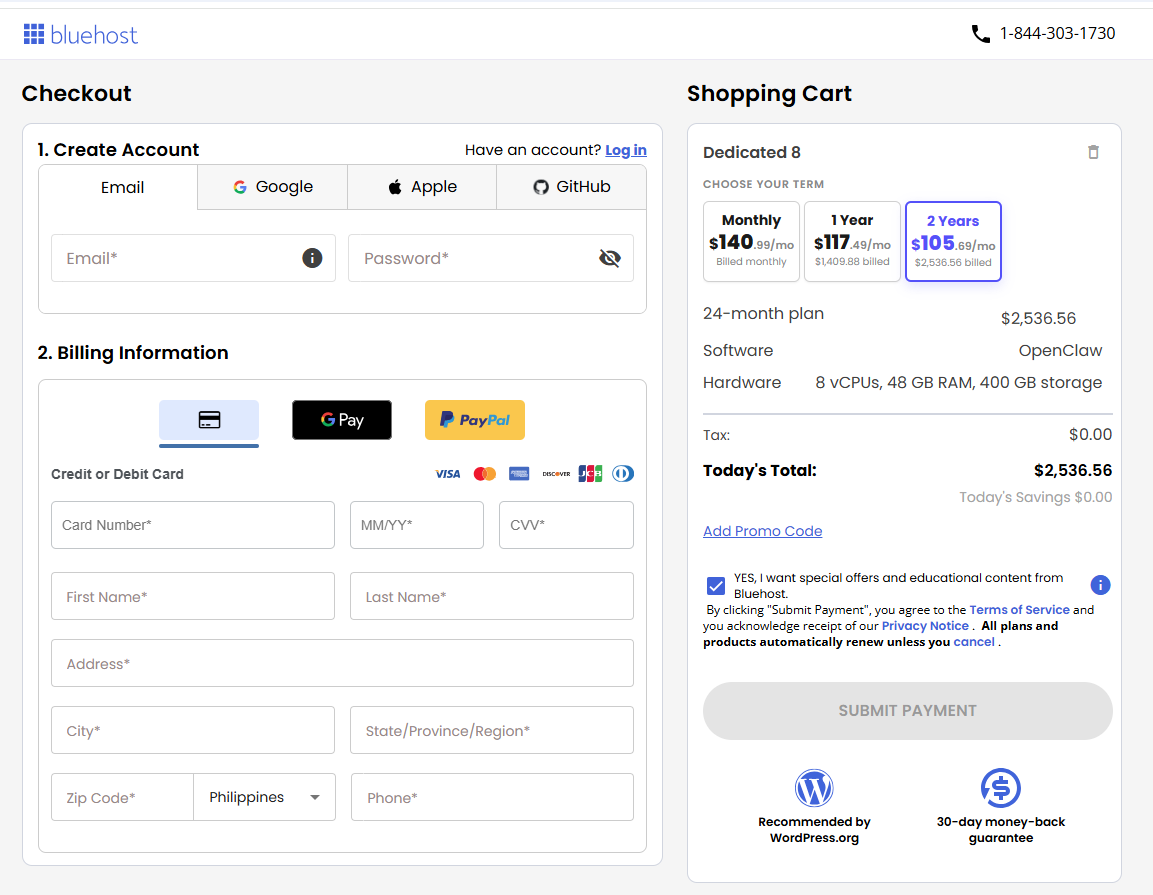Image resolution: width=1153 pixels, height=895 pixels.
Task: Click the Today's Total $2,536.56 amount
Action: click(1073, 471)
